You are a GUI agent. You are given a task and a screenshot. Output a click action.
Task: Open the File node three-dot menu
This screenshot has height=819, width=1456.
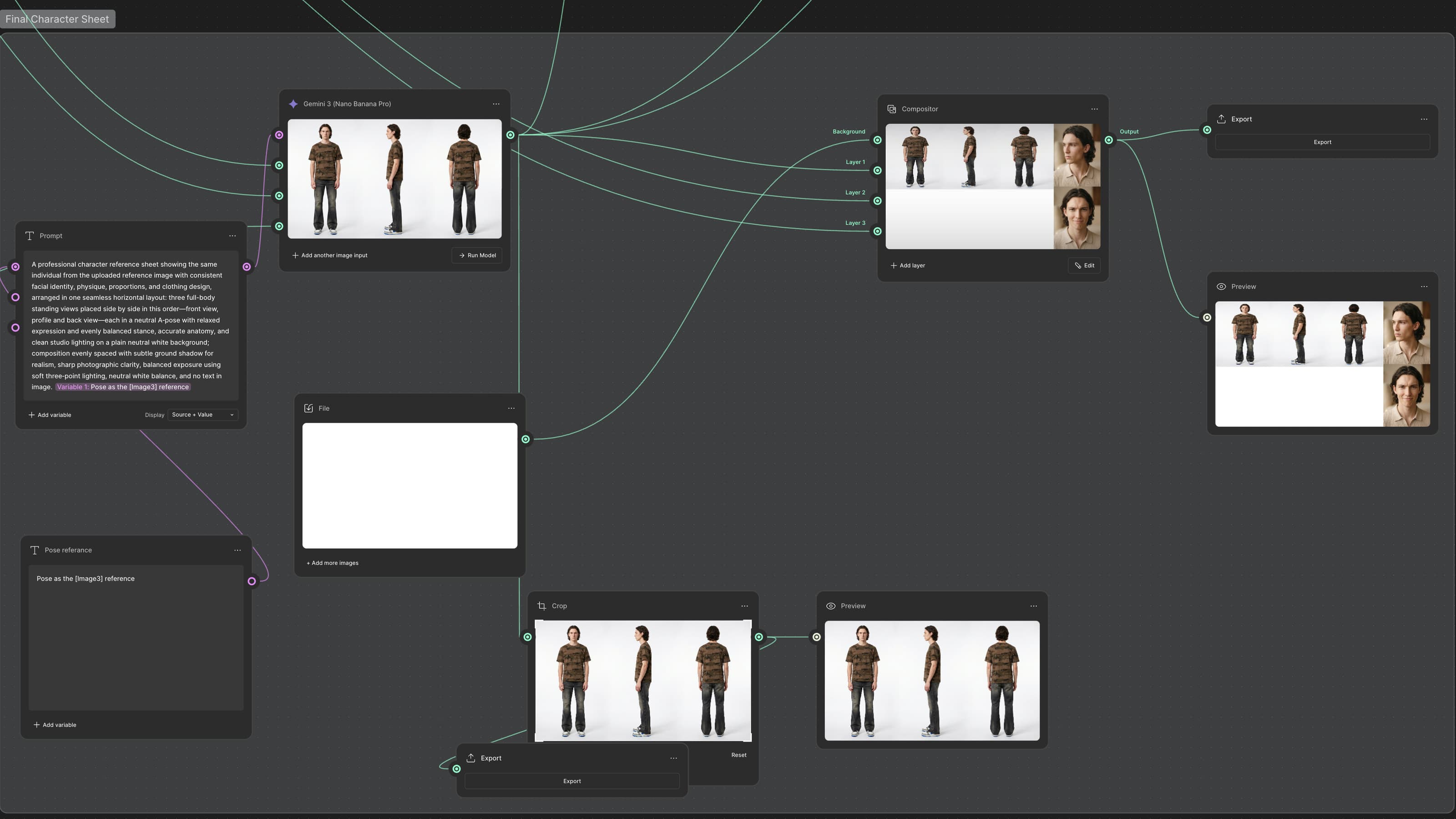click(511, 408)
